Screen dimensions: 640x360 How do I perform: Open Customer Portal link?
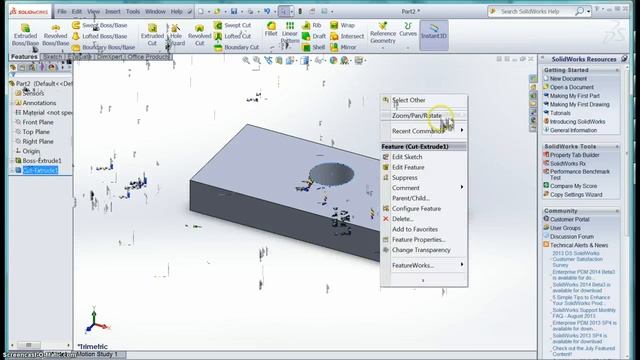coord(570,219)
